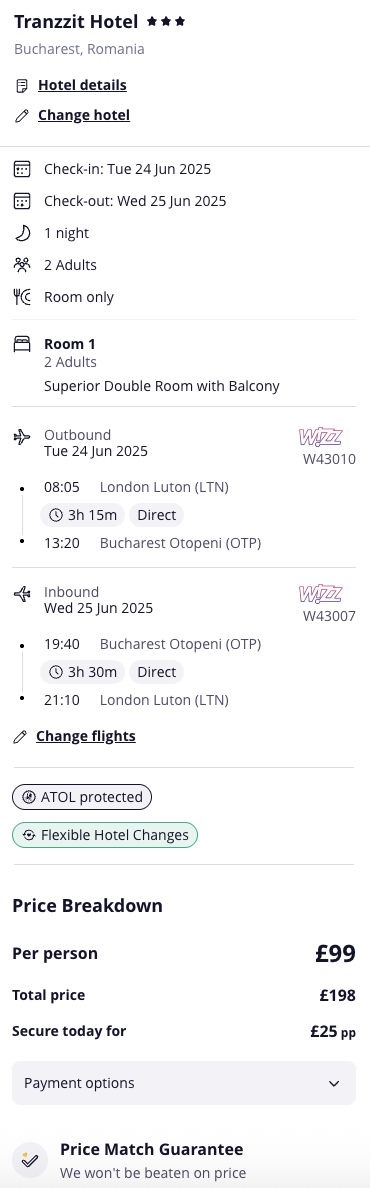Click the Wizz logo for flight W43010
Viewport: 370px width, 1188px height.
(321, 436)
